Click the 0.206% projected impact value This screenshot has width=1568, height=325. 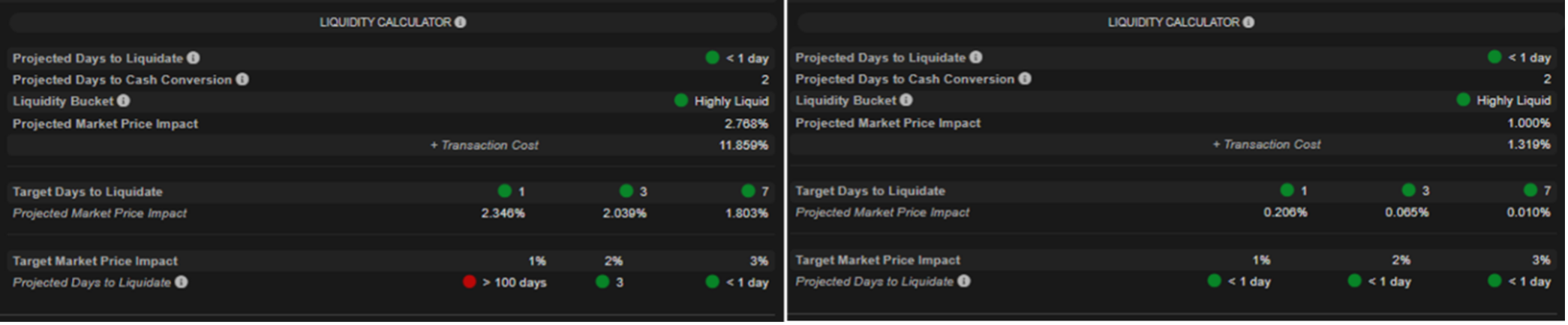pos(1285,212)
